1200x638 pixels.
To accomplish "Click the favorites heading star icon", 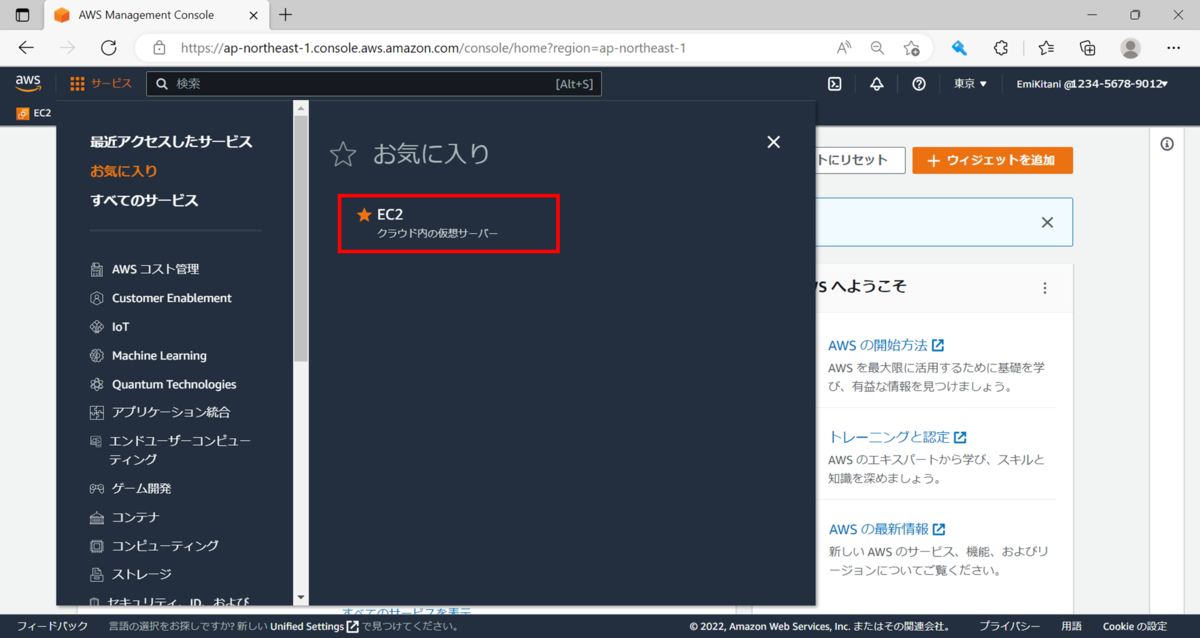I will [343, 154].
